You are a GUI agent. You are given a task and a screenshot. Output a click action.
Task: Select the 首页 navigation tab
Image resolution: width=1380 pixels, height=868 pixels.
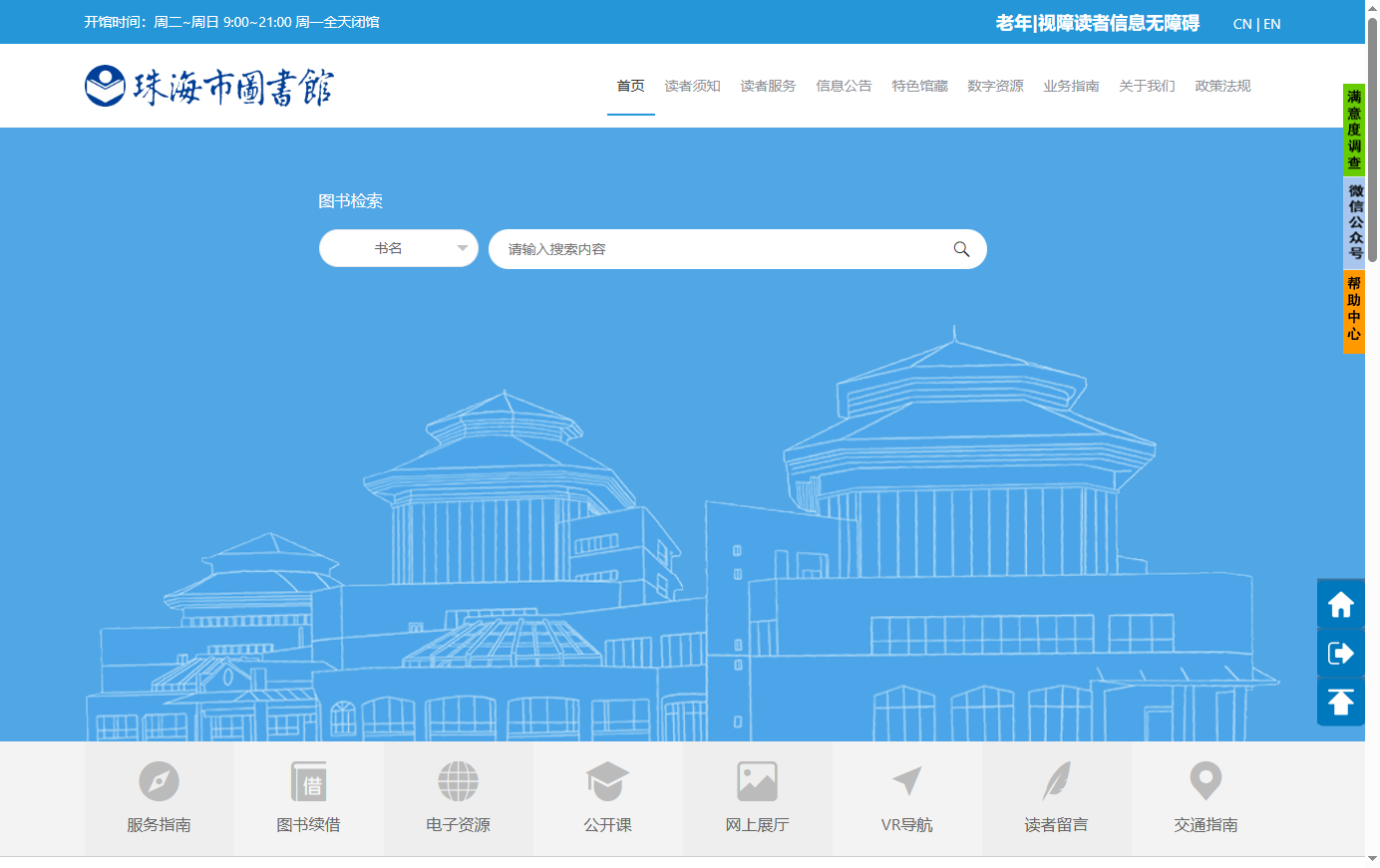click(x=631, y=86)
